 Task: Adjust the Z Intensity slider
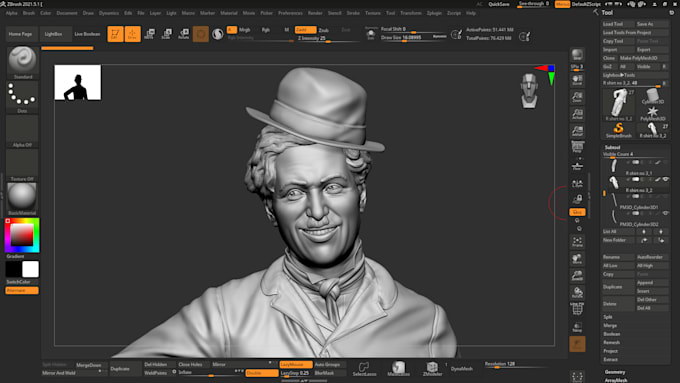pos(329,39)
